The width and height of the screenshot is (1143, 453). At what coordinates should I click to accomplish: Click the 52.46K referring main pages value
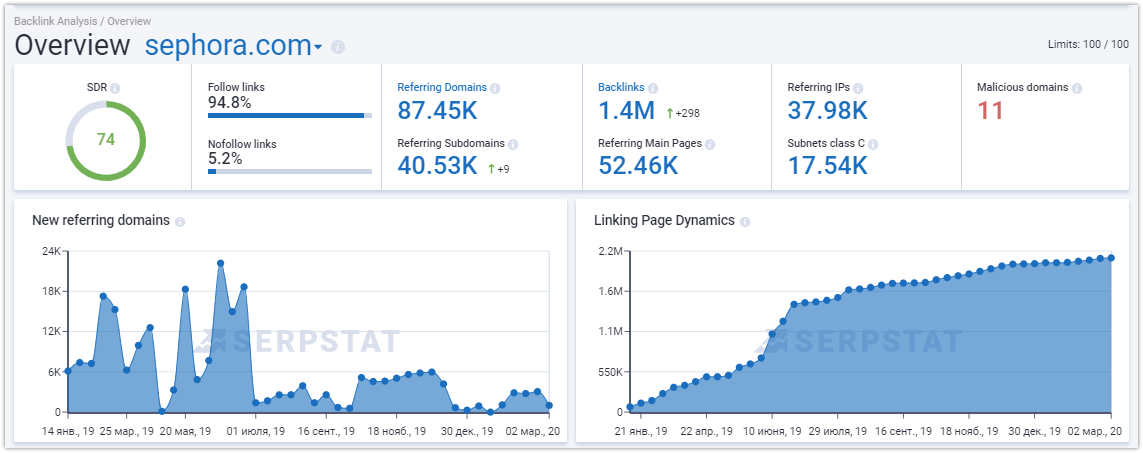638,166
